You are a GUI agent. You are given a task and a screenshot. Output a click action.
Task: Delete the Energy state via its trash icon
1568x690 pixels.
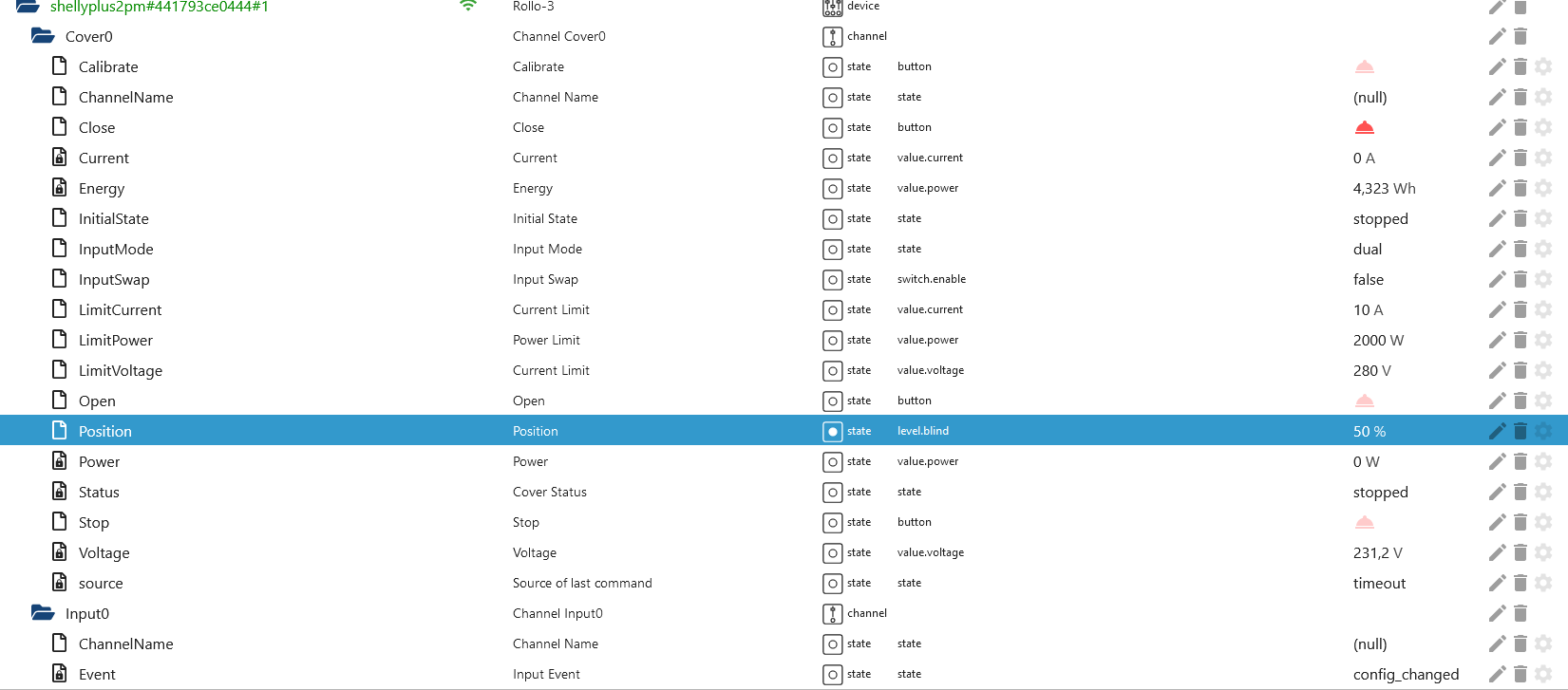tap(1520, 188)
